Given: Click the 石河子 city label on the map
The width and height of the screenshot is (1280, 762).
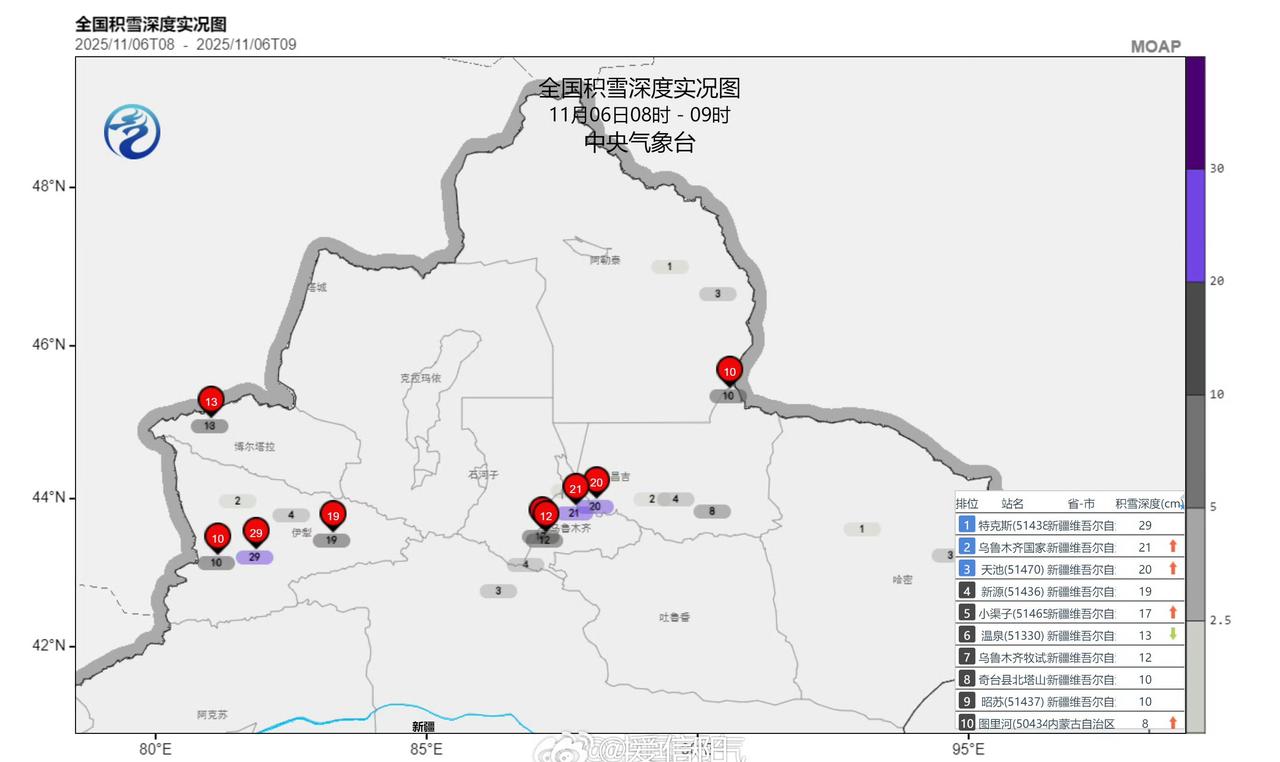Looking at the screenshot, I should pyautogui.click(x=483, y=474).
